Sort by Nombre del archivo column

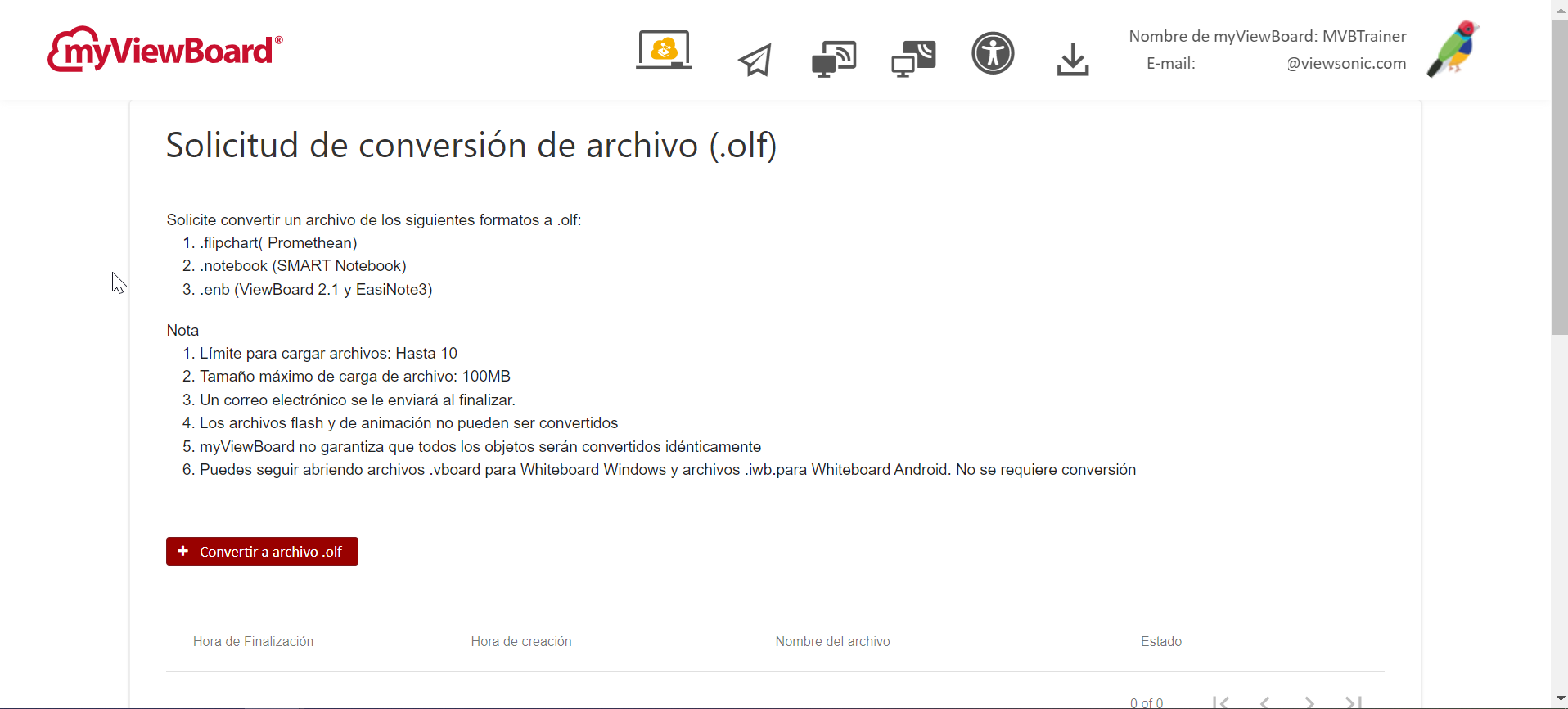[x=832, y=641]
